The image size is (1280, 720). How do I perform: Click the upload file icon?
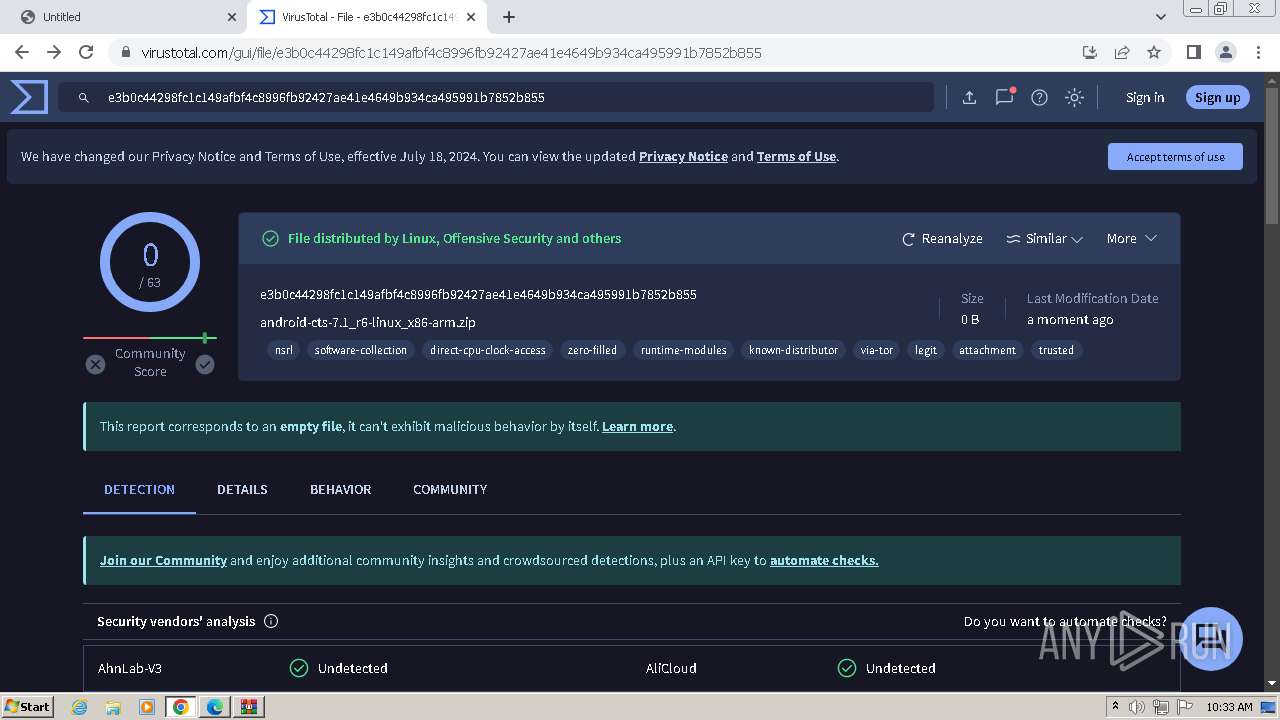click(x=969, y=97)
